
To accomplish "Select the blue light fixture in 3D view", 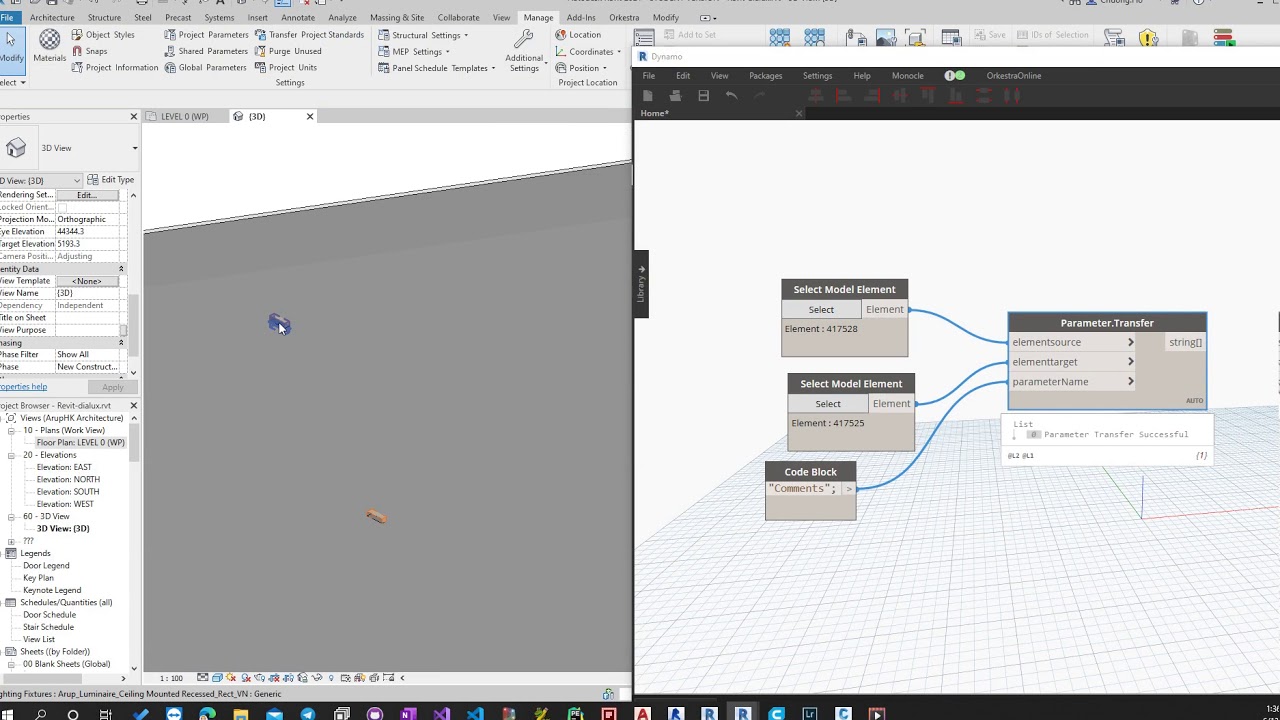I will coord(278,323).
